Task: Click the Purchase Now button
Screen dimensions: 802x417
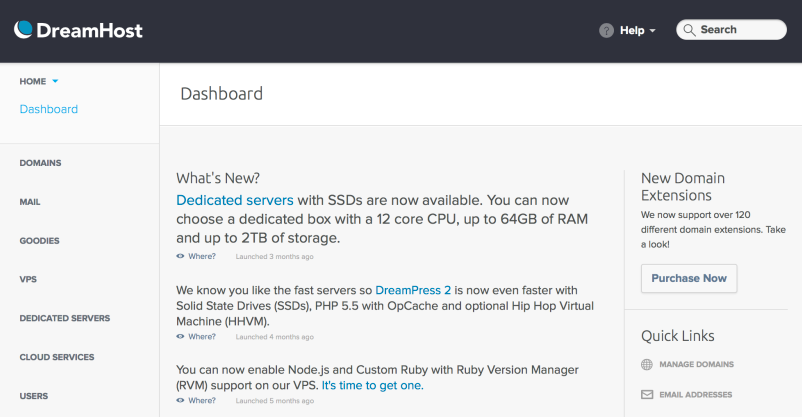Action: pyautogui.click(x=689, y=278)
